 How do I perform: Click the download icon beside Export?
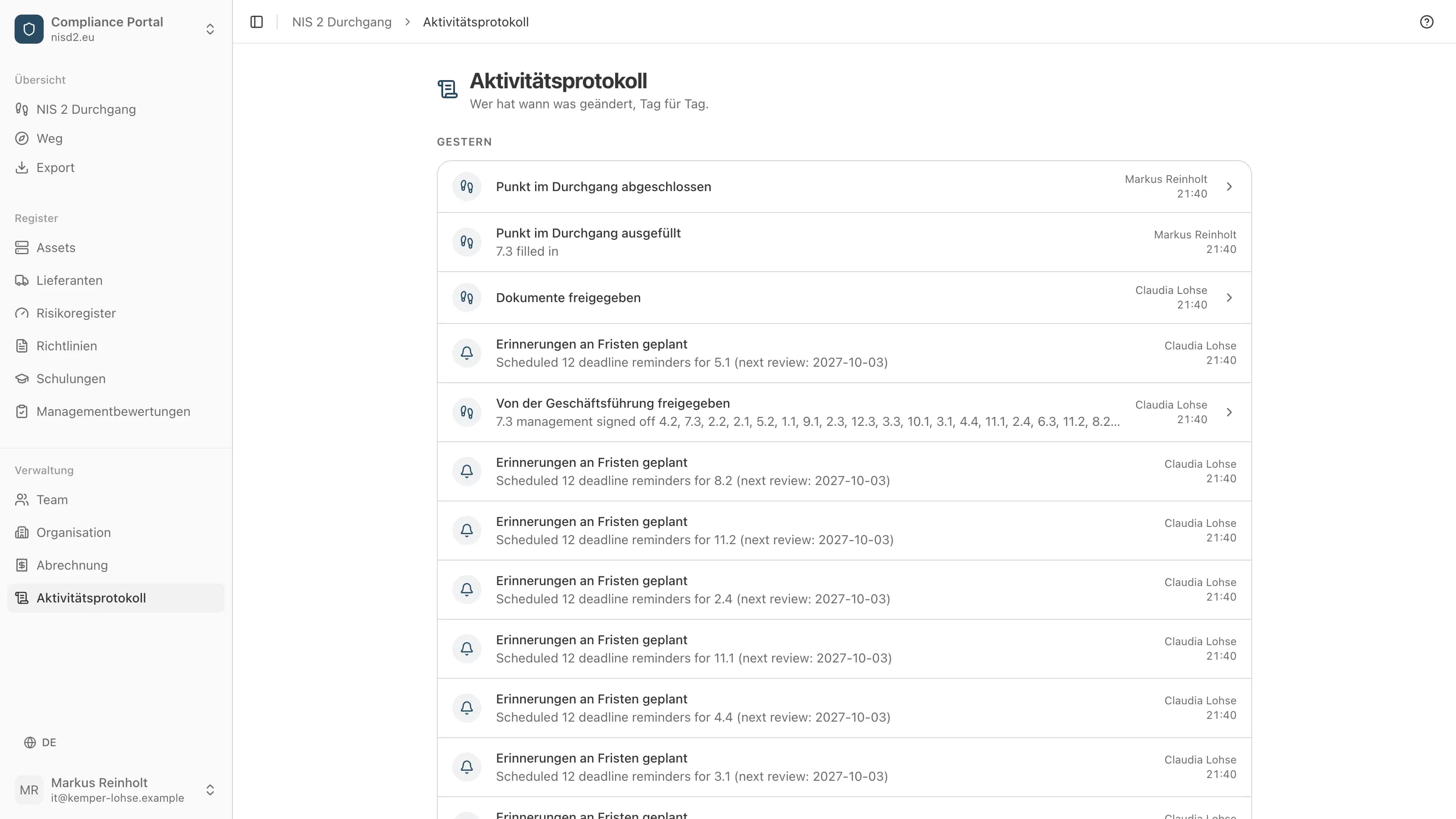click(21, 167)
